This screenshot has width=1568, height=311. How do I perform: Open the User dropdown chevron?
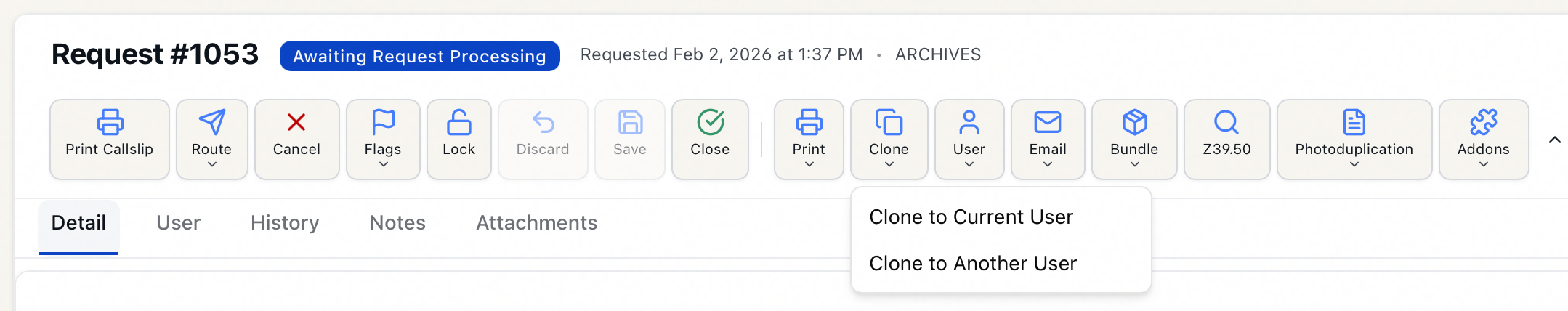point(969,165)
